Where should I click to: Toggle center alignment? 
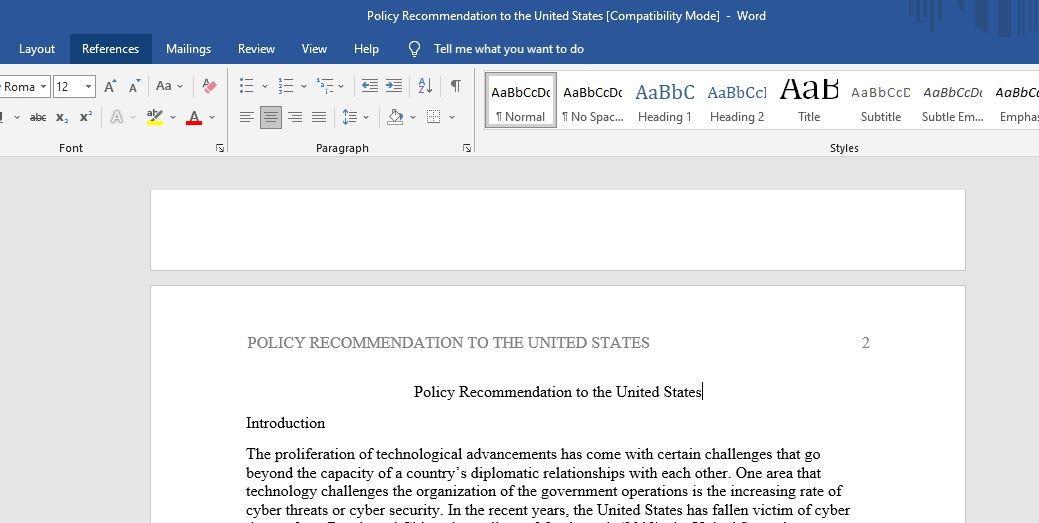pos(270,117)
